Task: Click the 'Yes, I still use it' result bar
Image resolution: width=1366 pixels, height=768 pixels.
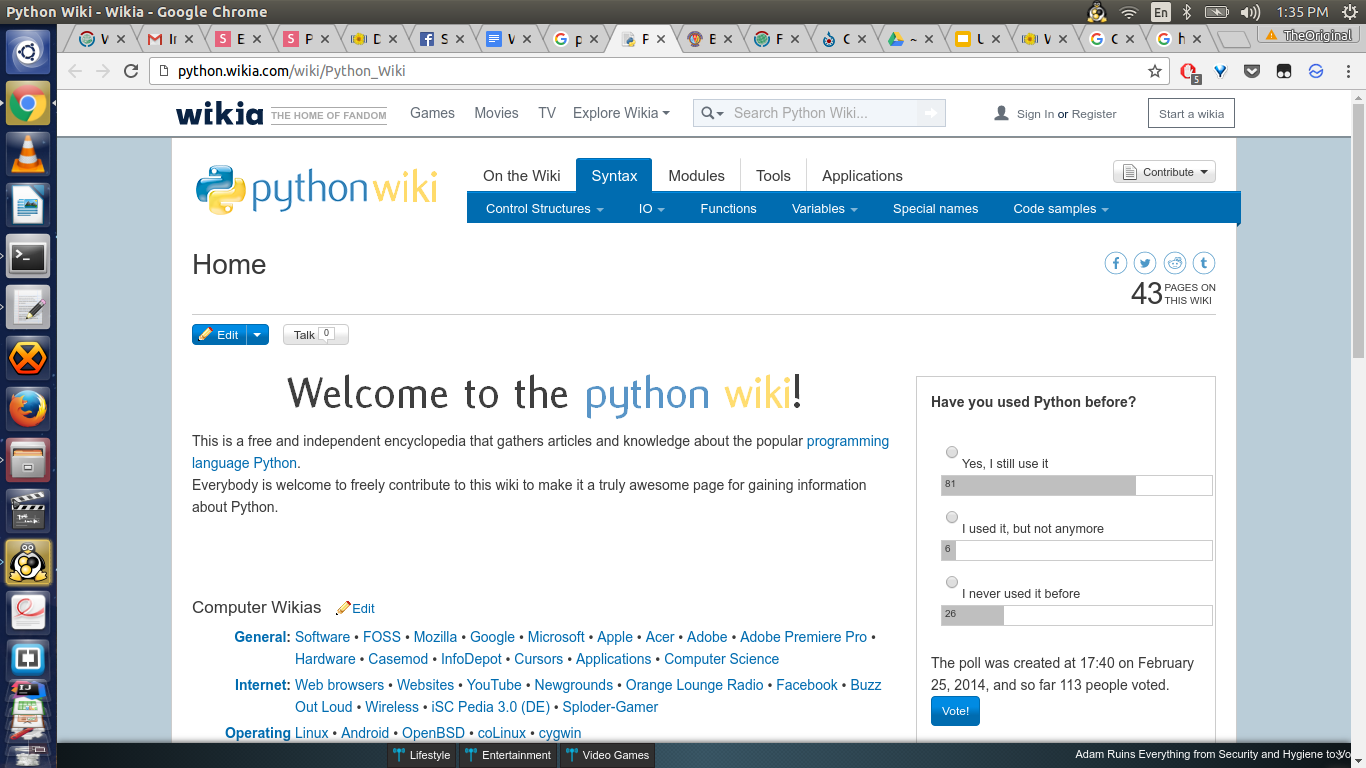Action: click(x=1076, y=485)
